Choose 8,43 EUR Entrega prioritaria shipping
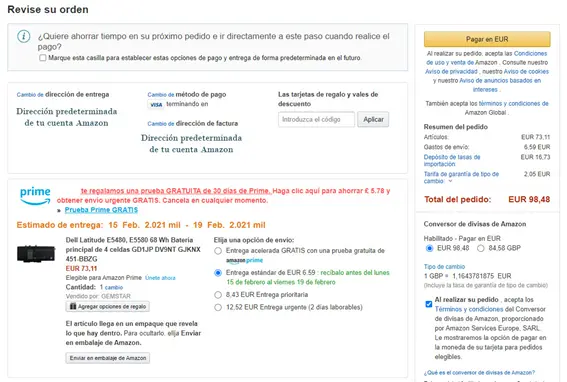567x382 pixels. tap(218, 295)
